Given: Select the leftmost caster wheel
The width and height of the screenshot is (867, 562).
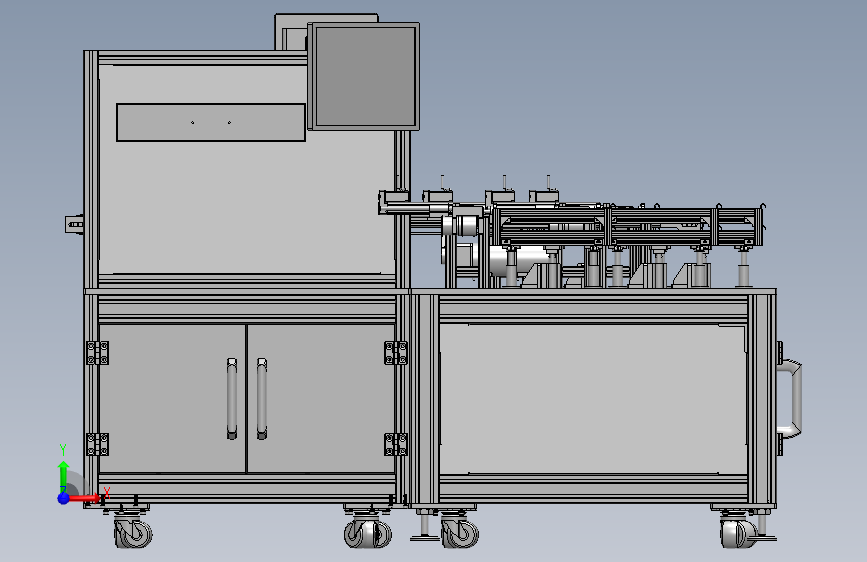Looking at the screenshot, I should (133, 532).
